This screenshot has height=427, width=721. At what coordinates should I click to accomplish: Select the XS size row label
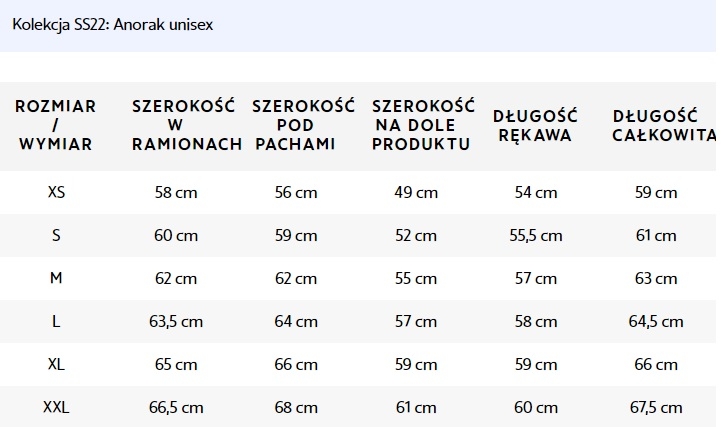(56, 192)
